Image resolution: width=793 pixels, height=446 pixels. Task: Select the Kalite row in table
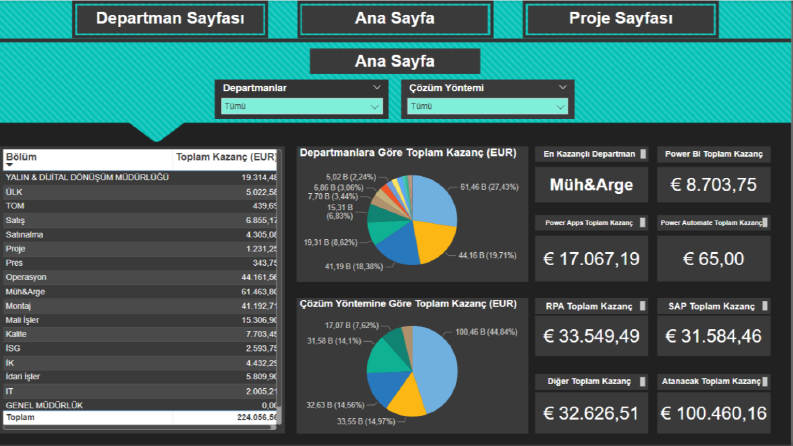141,334
